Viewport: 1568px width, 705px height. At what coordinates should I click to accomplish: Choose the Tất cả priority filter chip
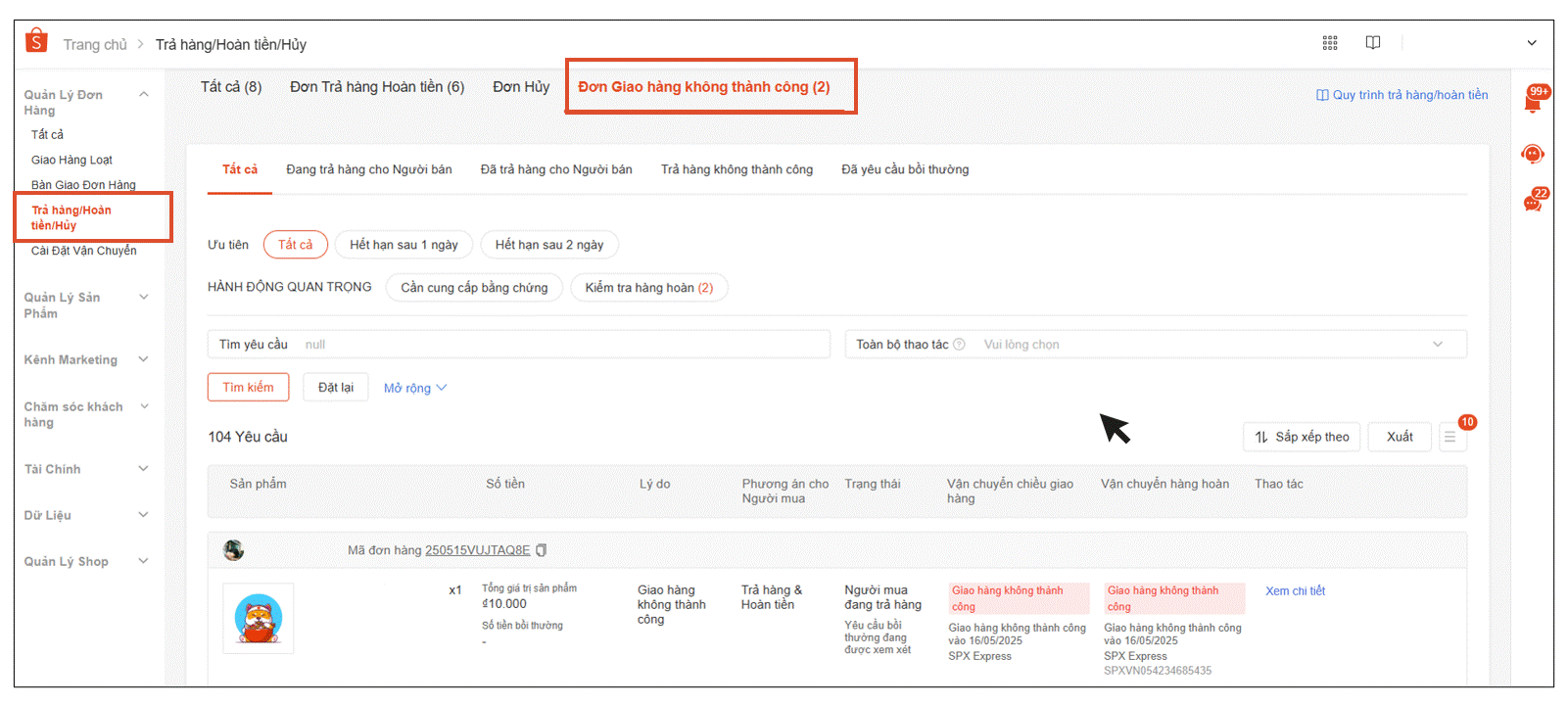tap(296, 245)
